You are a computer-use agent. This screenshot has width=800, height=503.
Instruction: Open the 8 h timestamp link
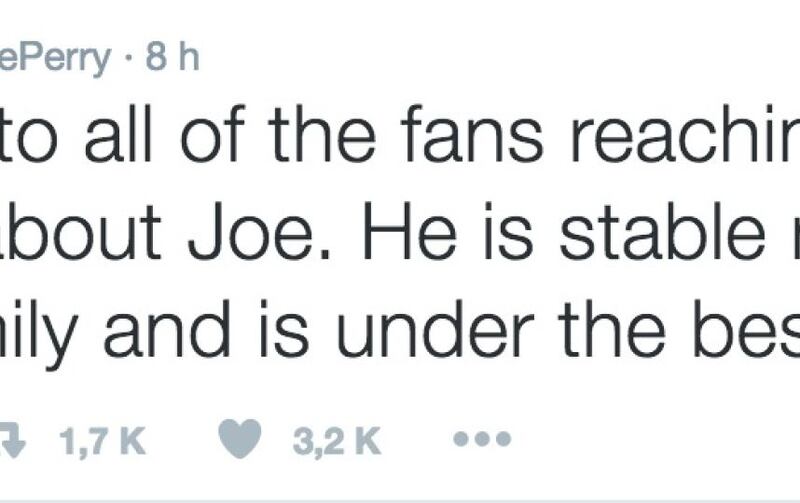point(172,57)
